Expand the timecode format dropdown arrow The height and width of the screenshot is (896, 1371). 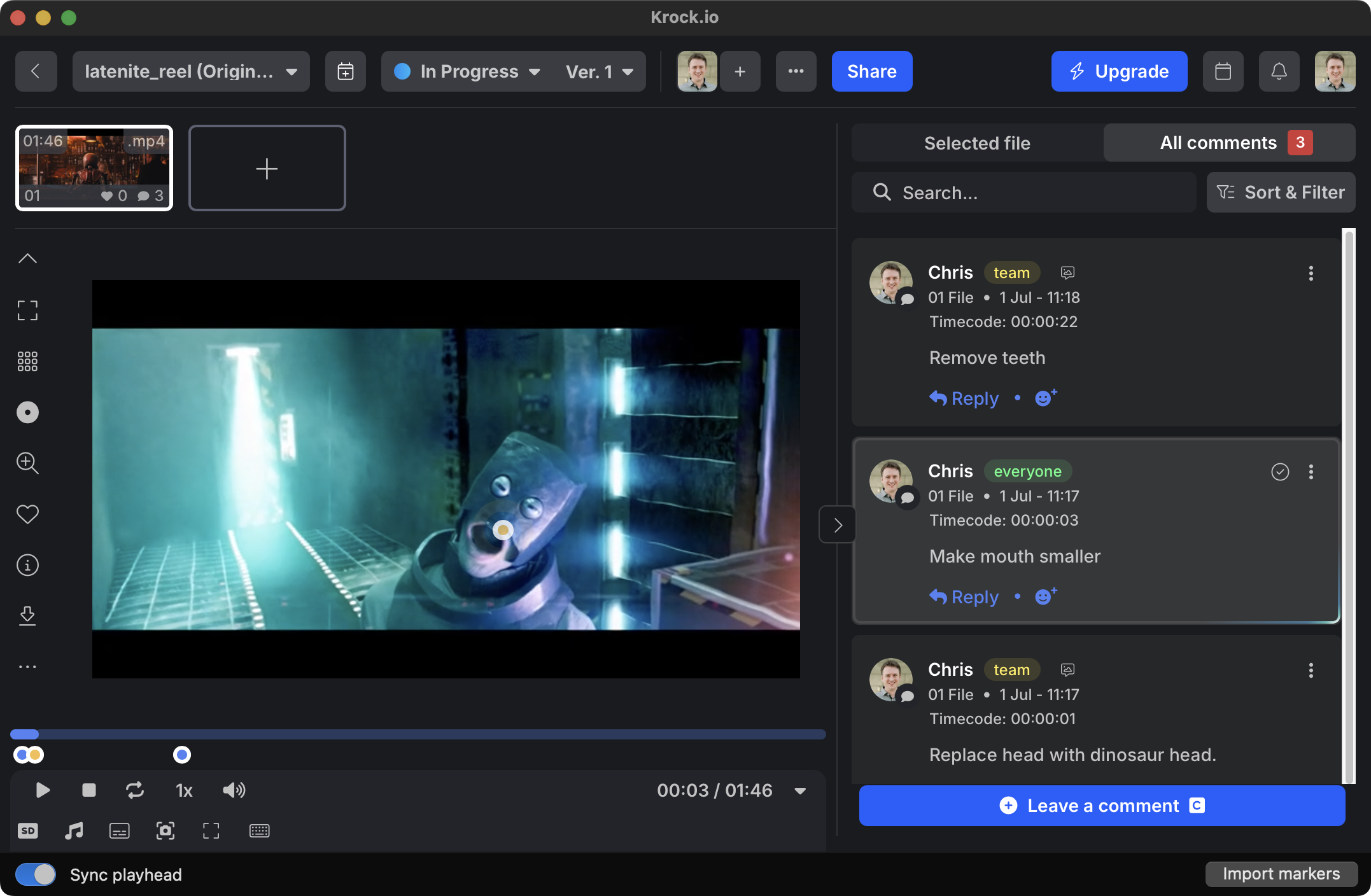point(801,791)
